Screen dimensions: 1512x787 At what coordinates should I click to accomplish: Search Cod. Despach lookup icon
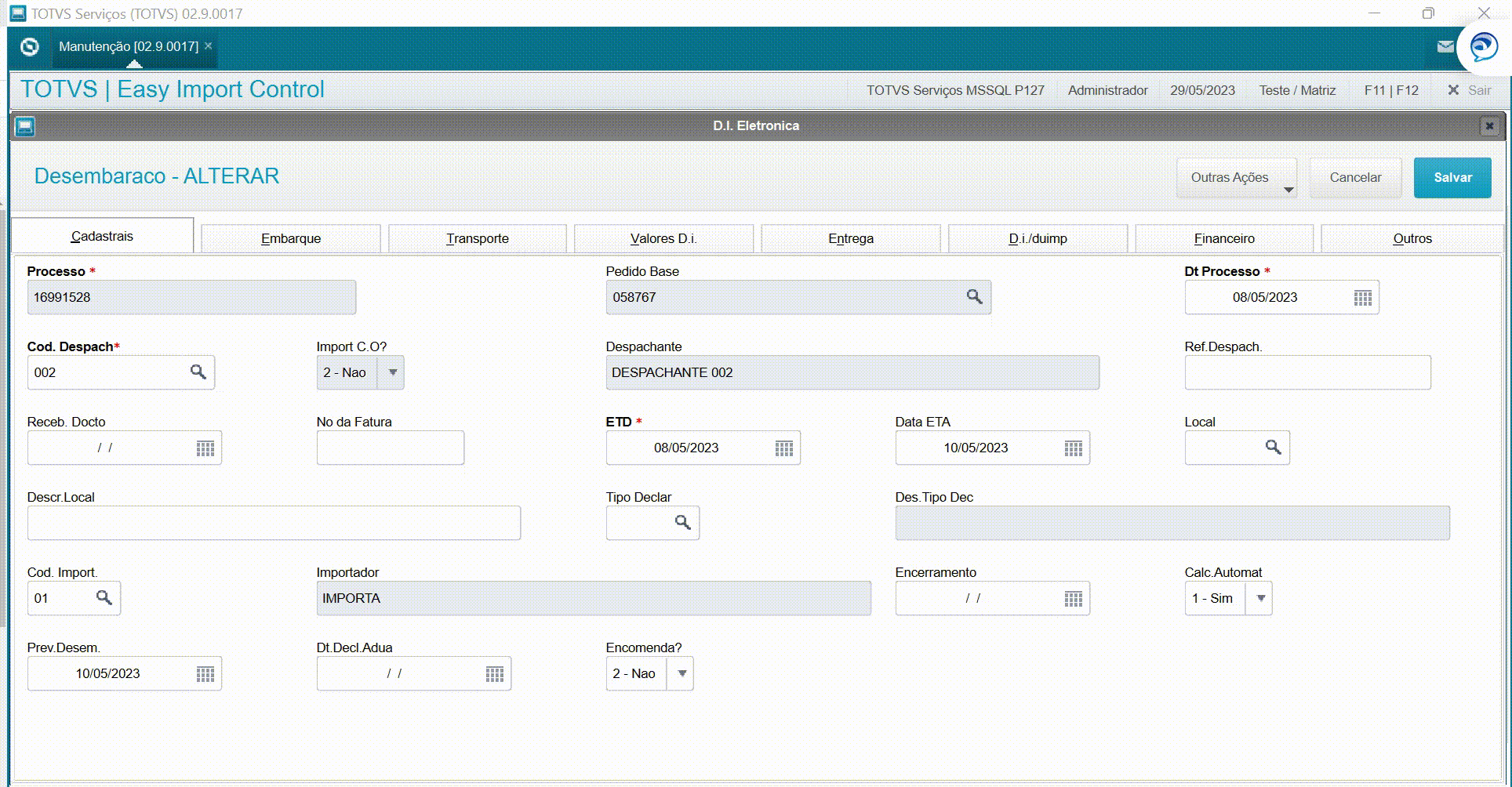click(x=198, y=372)
